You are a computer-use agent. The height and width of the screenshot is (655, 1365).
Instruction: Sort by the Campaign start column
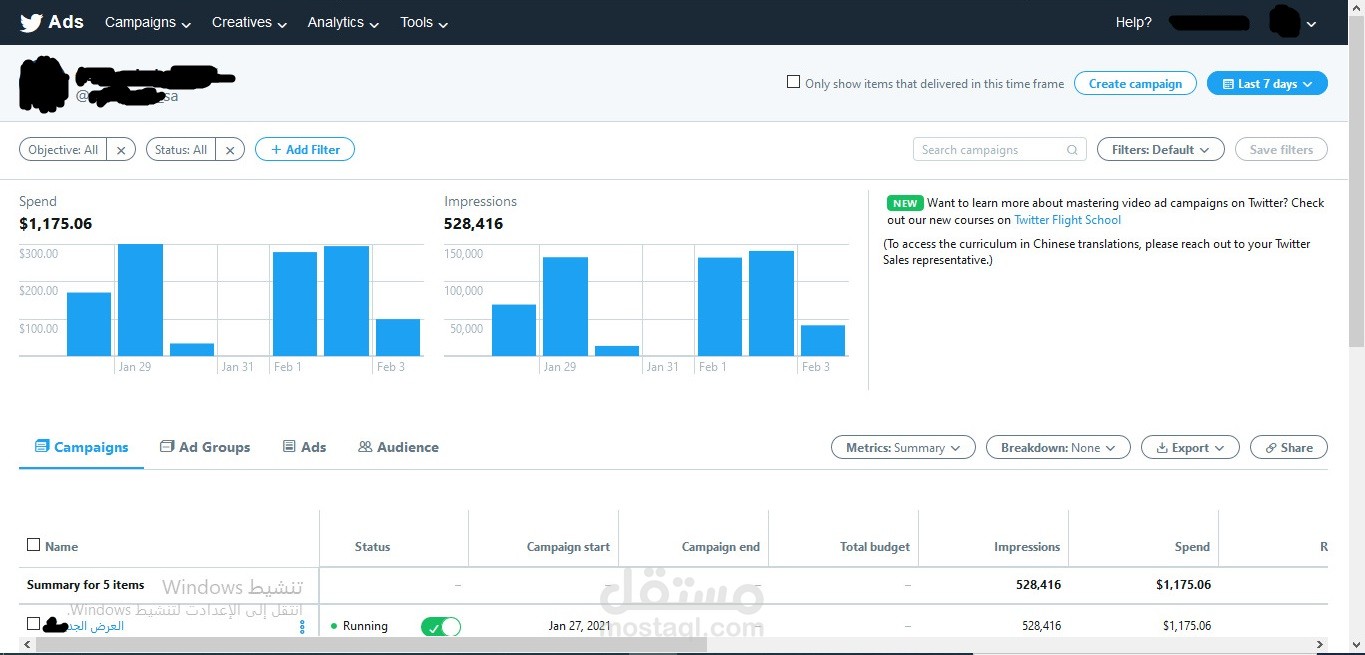[x=568, y=547]
